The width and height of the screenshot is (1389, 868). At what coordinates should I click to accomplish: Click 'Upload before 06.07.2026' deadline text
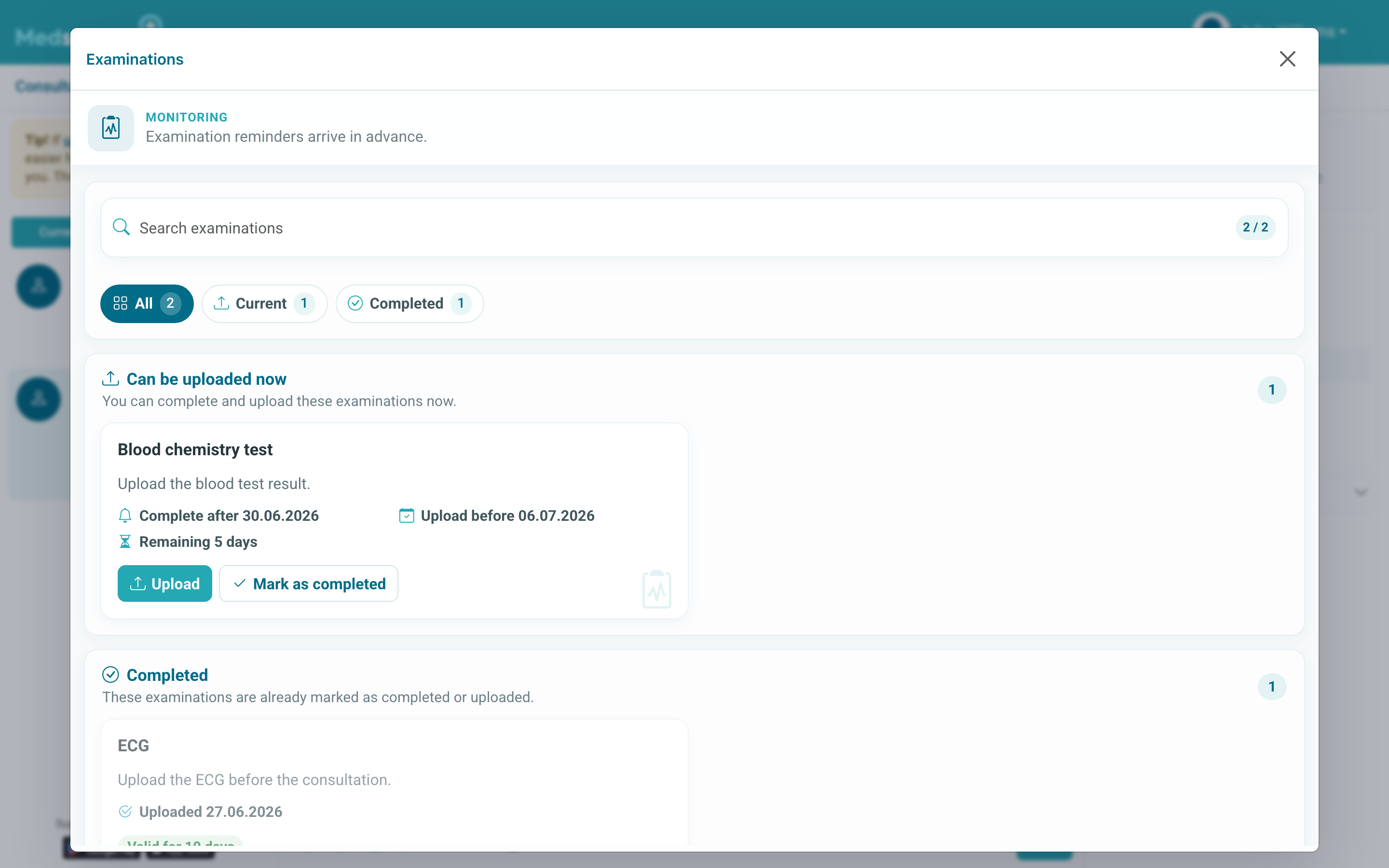click(507, 515)
